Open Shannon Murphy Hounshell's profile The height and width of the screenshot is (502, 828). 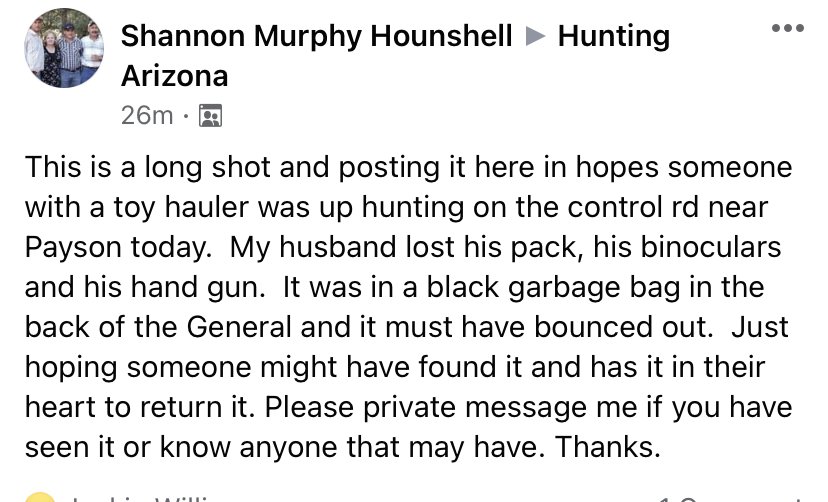316,36
